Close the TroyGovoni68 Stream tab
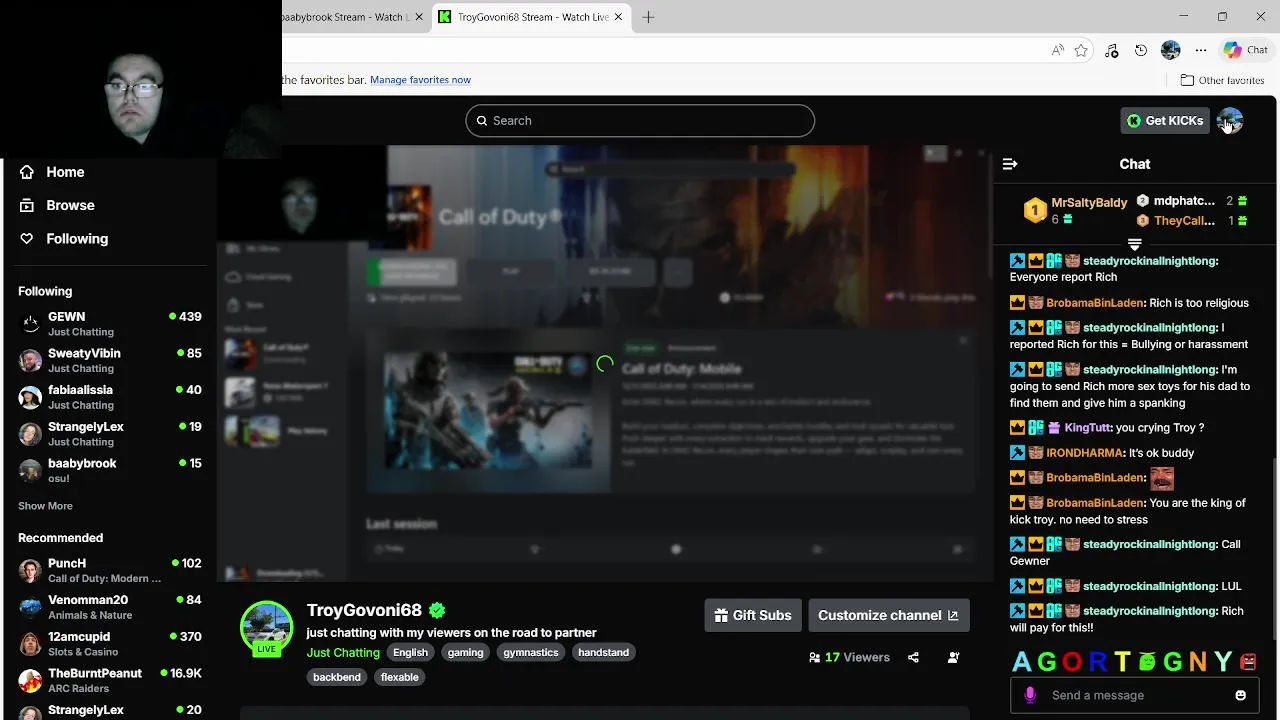The width and height of the screenshot is (1280, 720). point(619,17)
